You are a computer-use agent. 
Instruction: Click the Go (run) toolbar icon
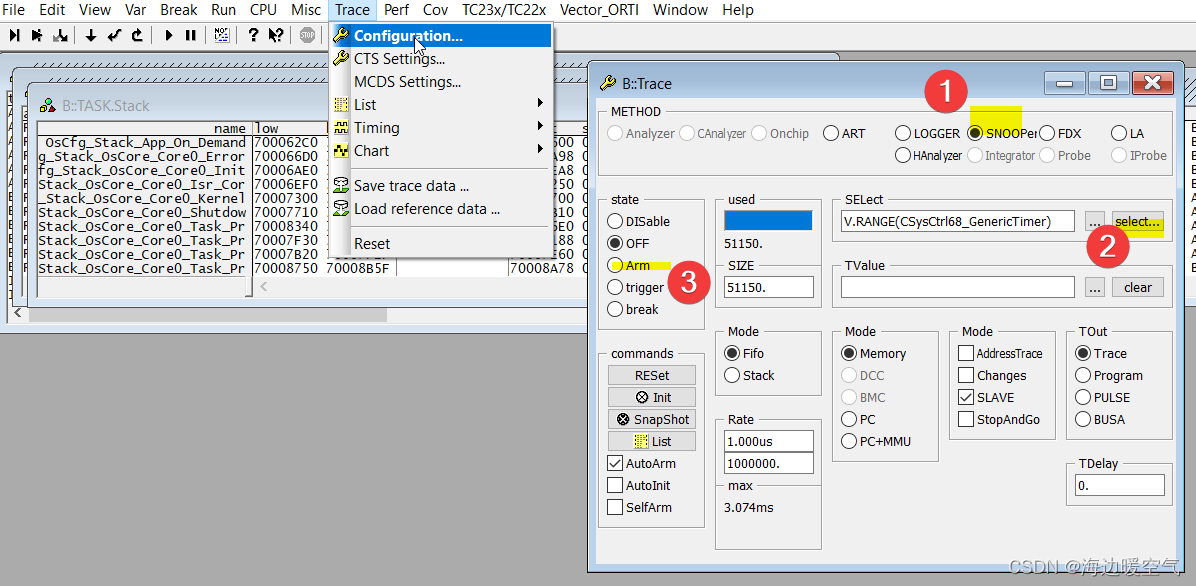point(168,35)
